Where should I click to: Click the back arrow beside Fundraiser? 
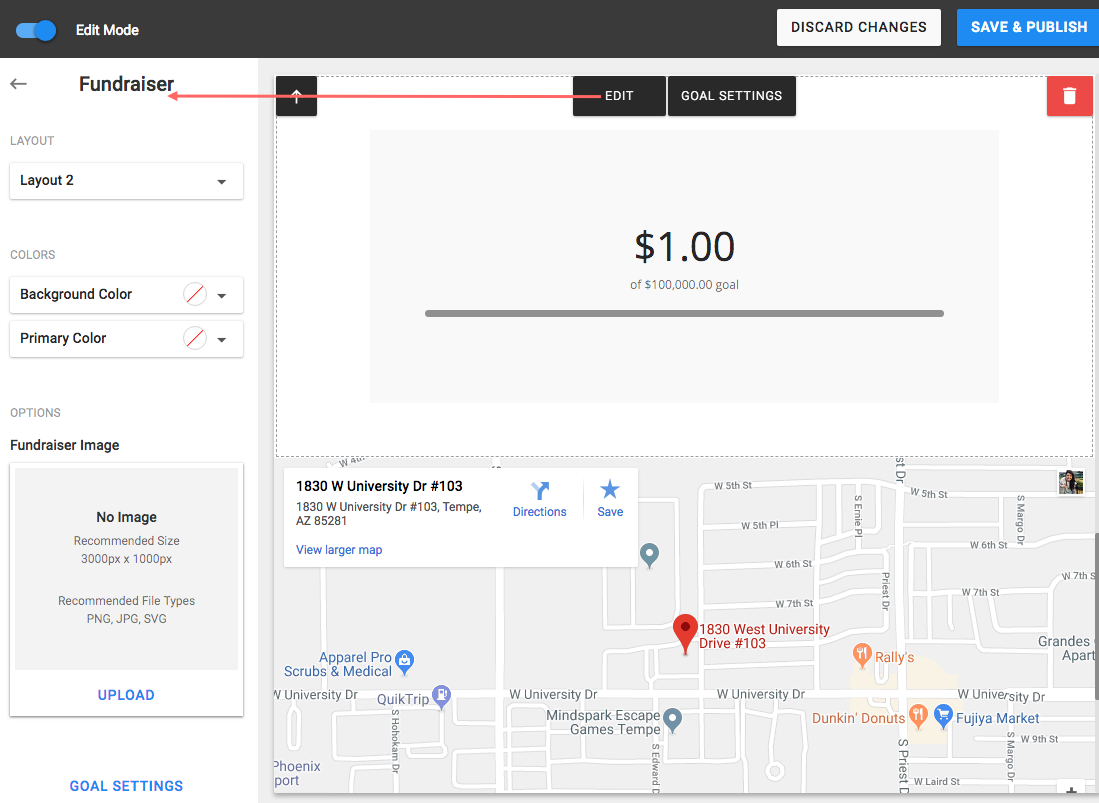click(19, 84)
